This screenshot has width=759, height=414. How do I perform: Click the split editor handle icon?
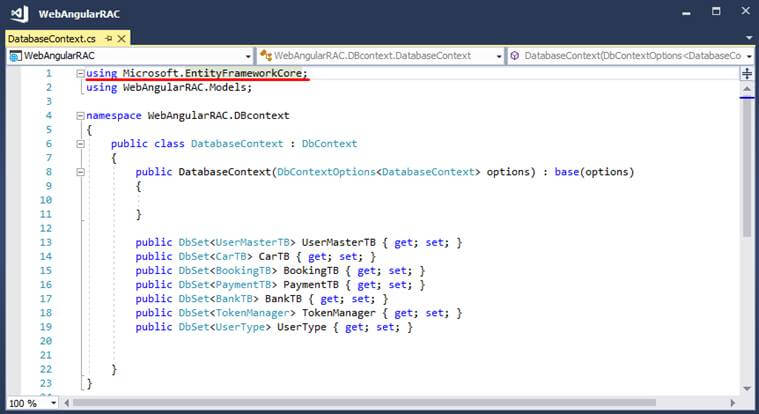pos(747,74)
